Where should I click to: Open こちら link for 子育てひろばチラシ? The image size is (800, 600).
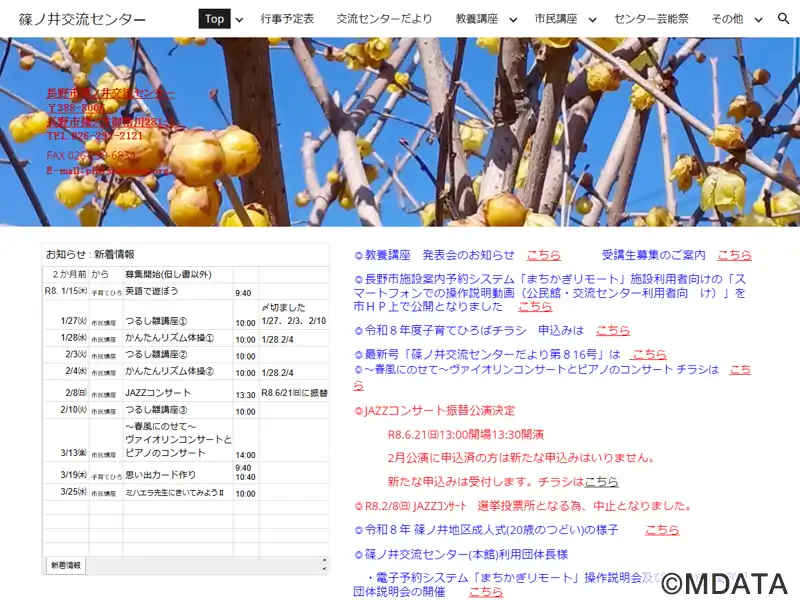pos(613,330)
